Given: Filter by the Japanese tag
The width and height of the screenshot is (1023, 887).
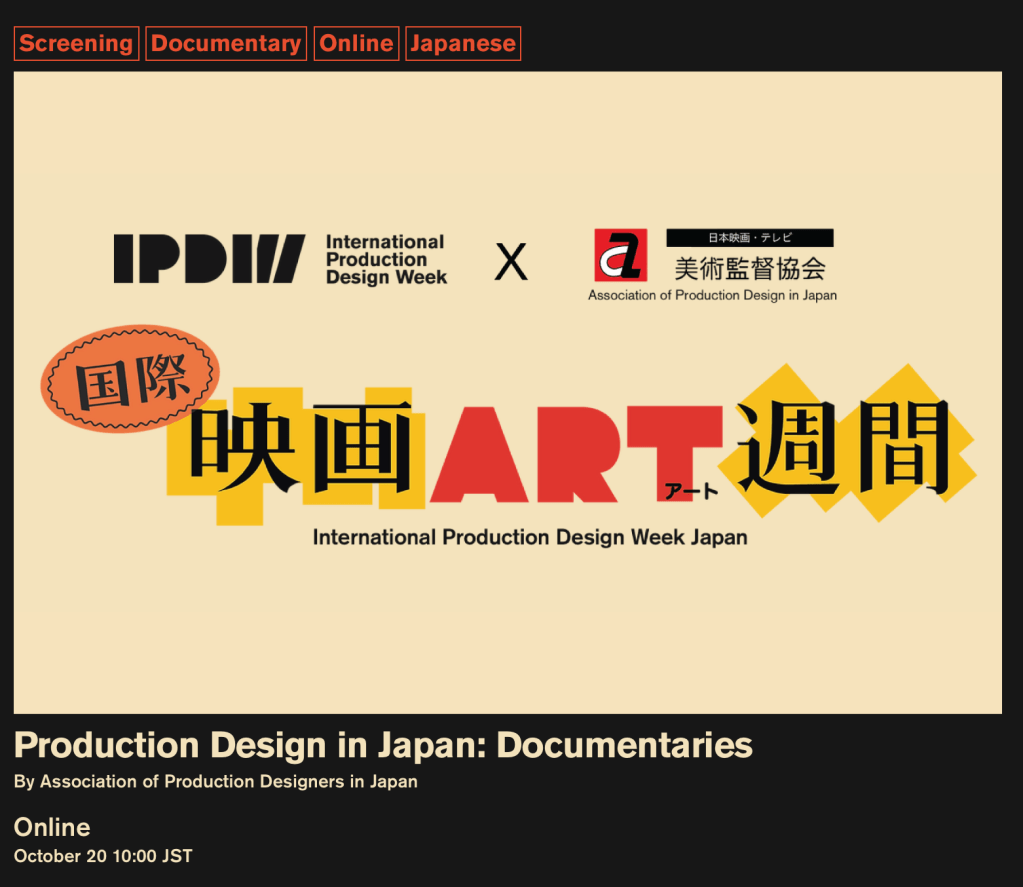Looking at the screenshot, I should tap(463, 44).
